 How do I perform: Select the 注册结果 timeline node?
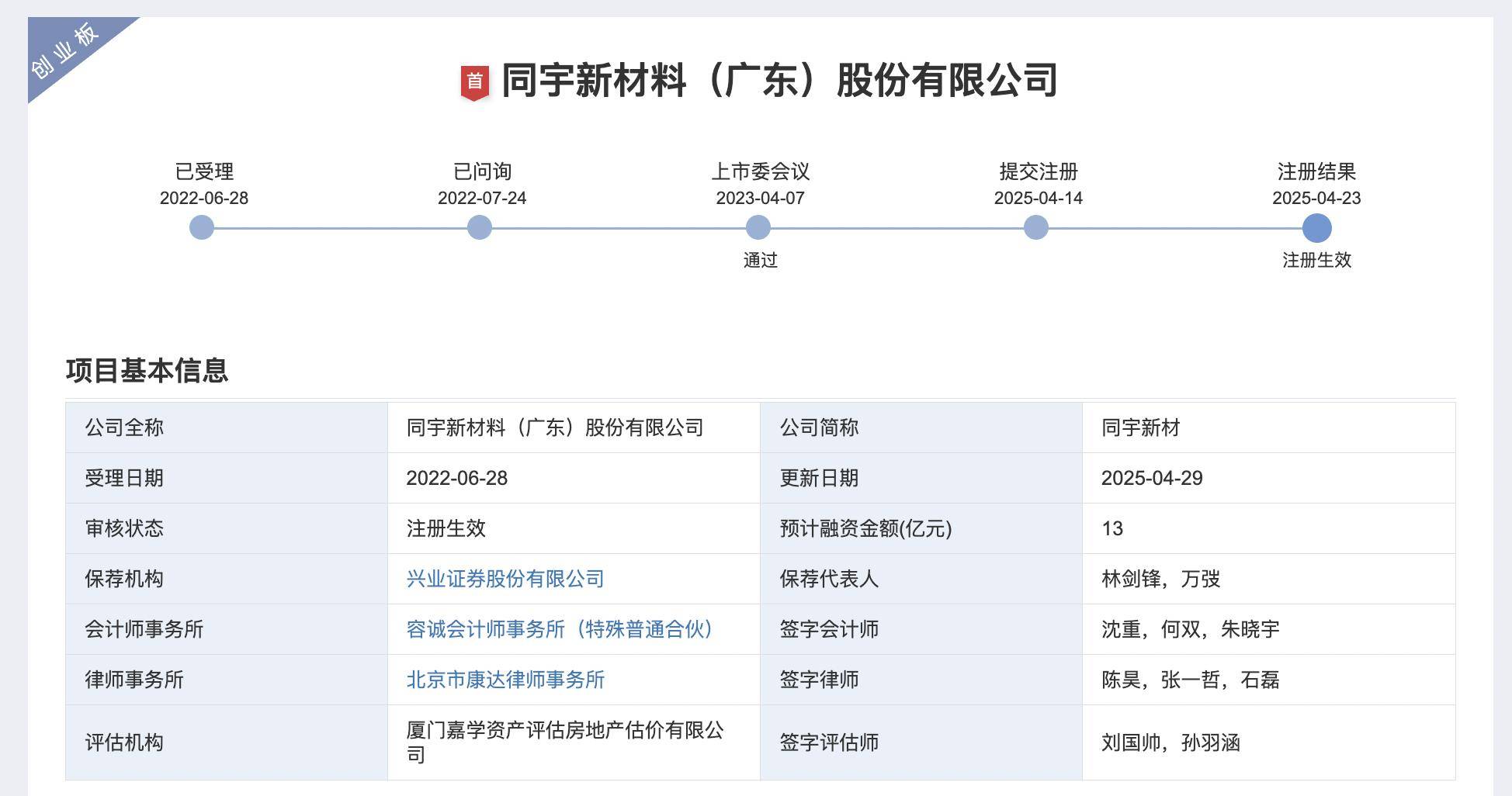pyautogui.click(x=1316, y=228)
